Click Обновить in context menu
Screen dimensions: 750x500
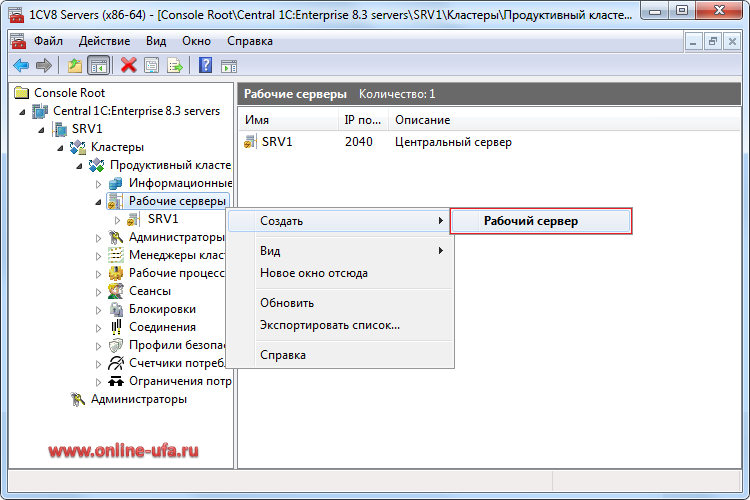tap(339, 303)
